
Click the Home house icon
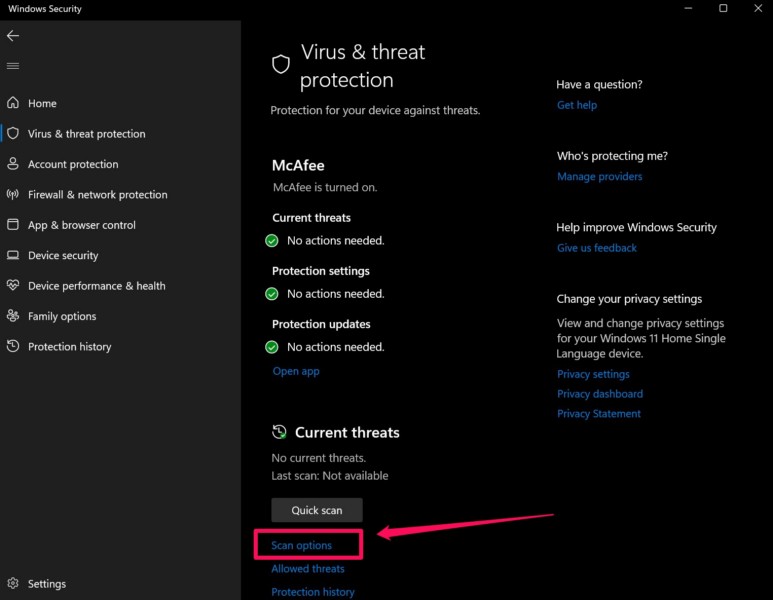click(x=13, y=103)
